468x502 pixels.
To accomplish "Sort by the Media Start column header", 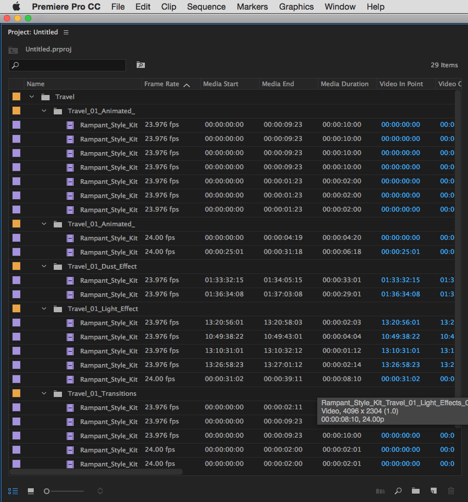I will click(221, 84).
